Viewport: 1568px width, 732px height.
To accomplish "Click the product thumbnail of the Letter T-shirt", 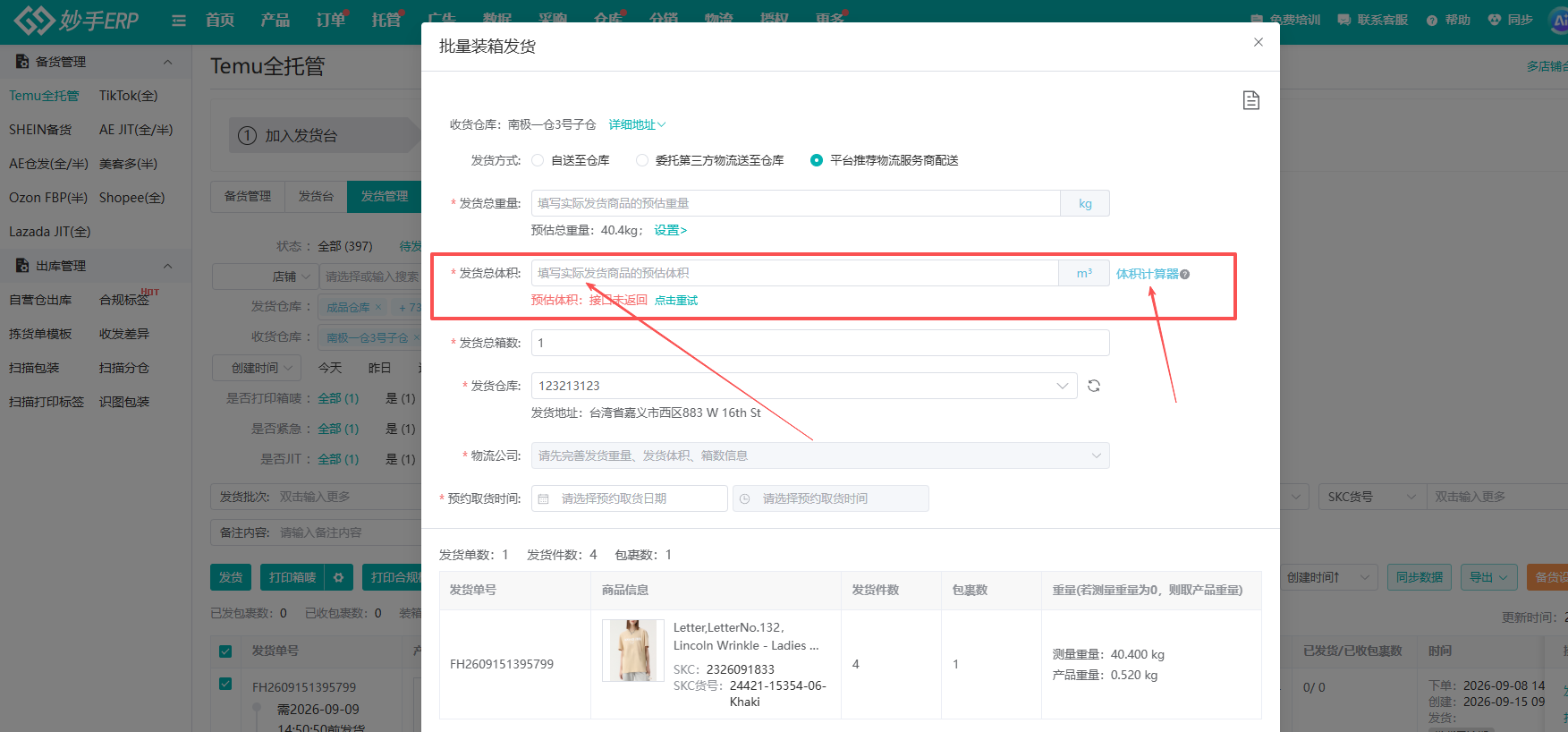I will click(x=633, y=651).
